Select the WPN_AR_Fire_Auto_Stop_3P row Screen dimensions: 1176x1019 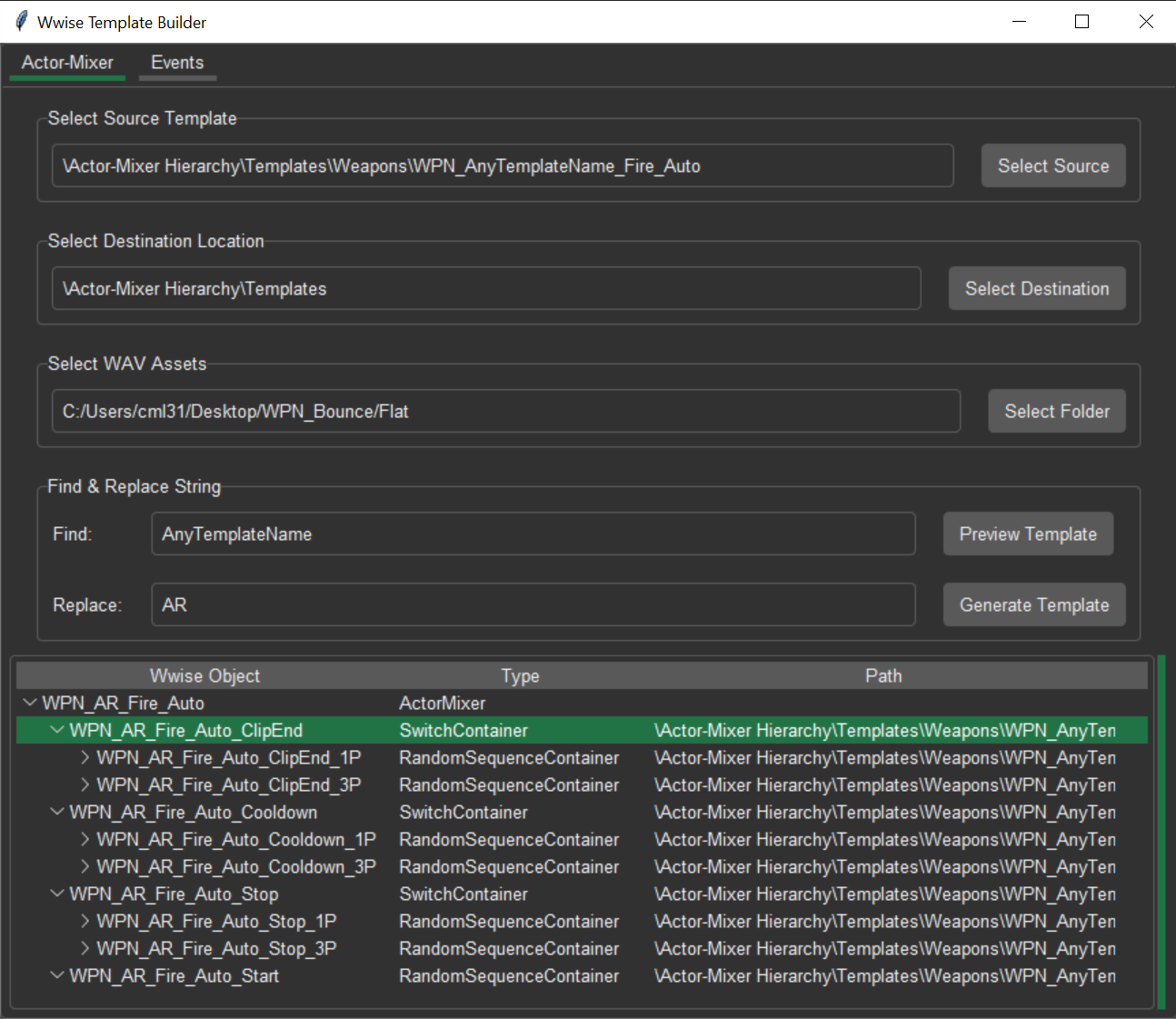point(582,948)
